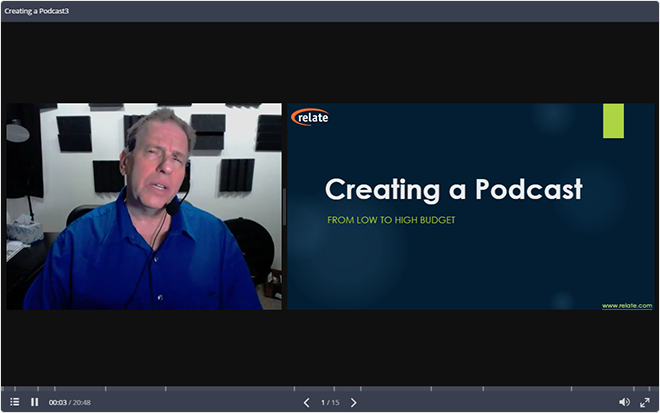
Task: Advance to the next slide
Action: [354, 402]
